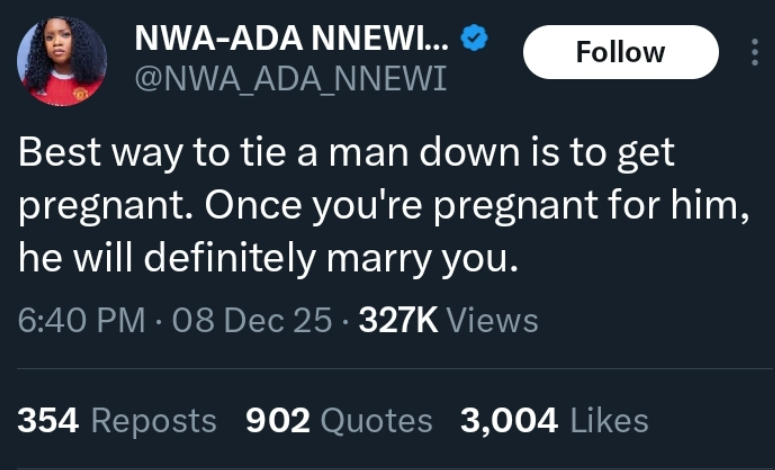Screen dimensions: 775x470
Task: Click the Follow button
Action: click(620, 52)
